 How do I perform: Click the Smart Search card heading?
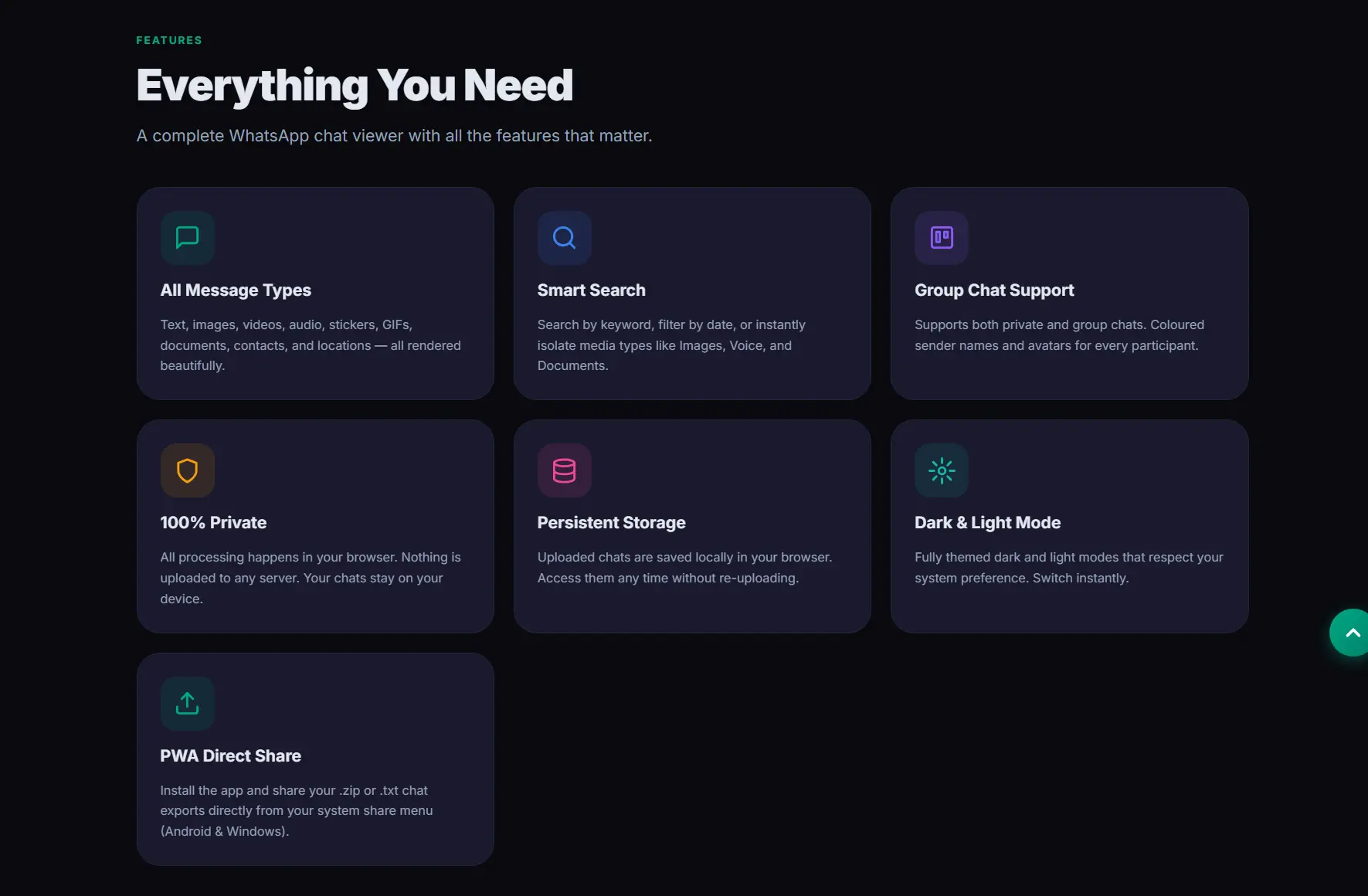[591, 290]
